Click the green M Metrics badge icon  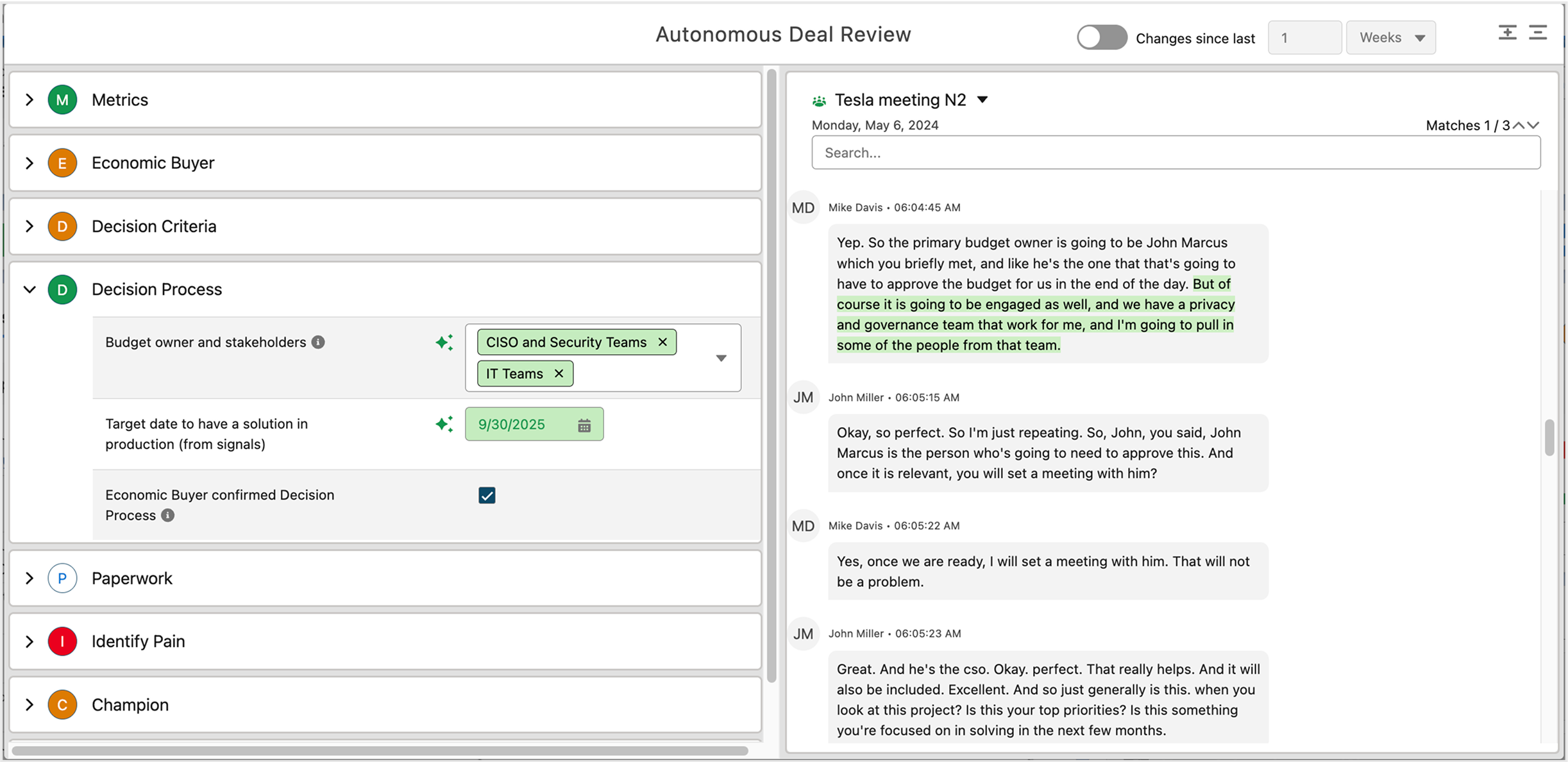(62, 99)
